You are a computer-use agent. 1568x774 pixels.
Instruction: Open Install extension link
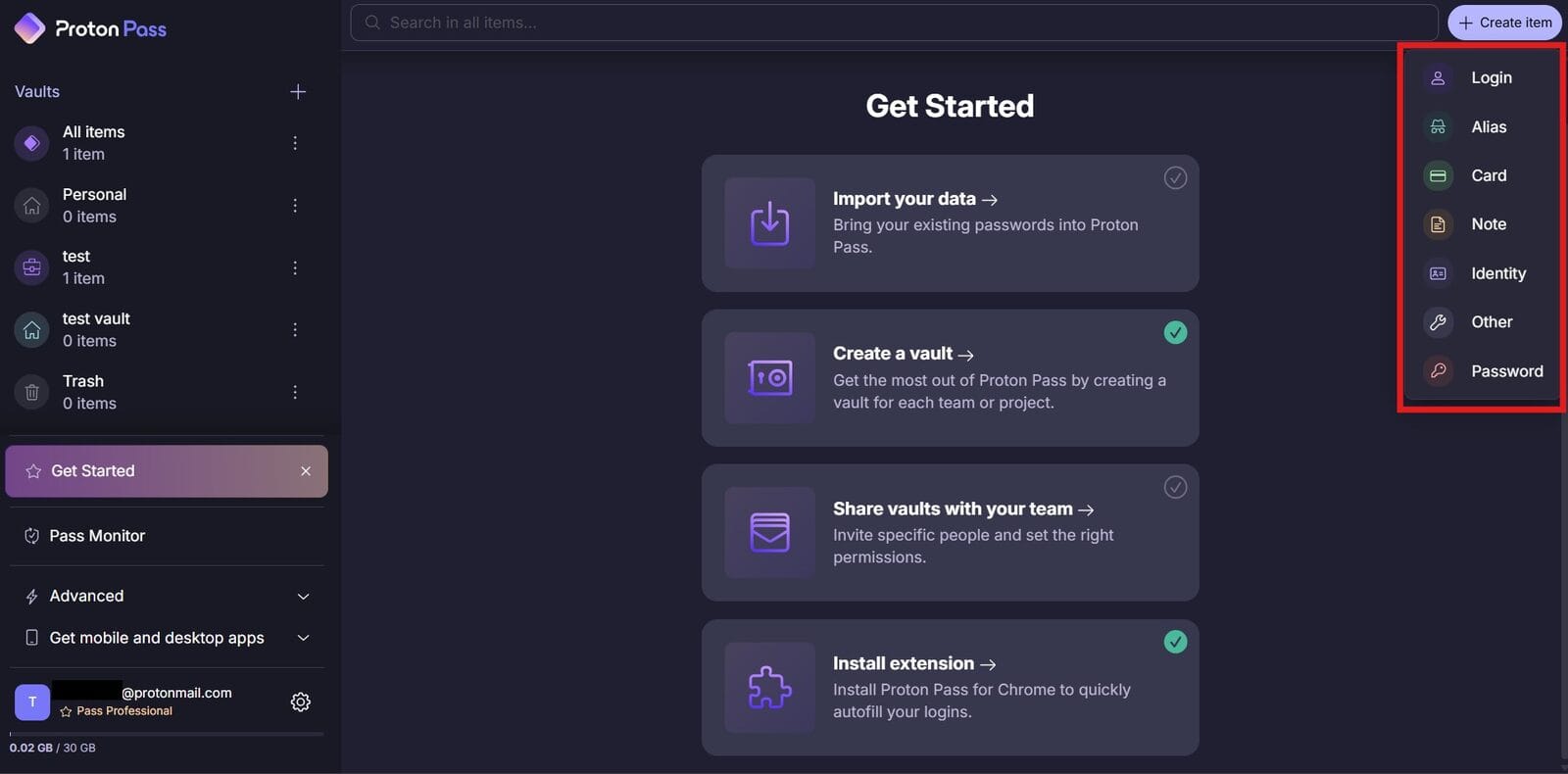coord(914,663)
